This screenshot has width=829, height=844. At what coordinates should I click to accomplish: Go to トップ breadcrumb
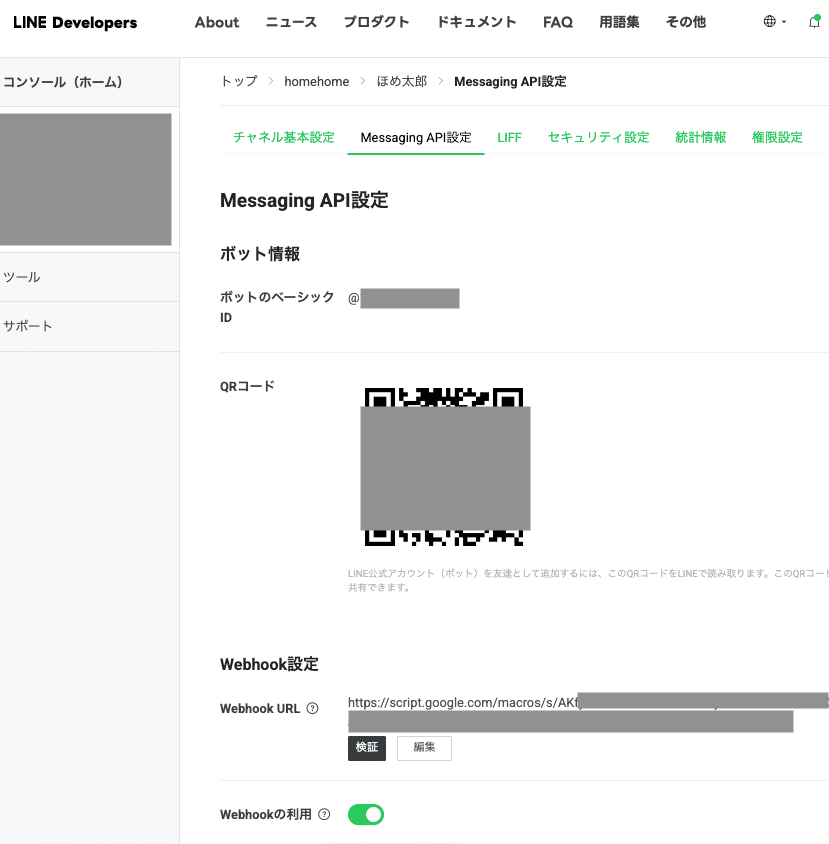point(239,81)
